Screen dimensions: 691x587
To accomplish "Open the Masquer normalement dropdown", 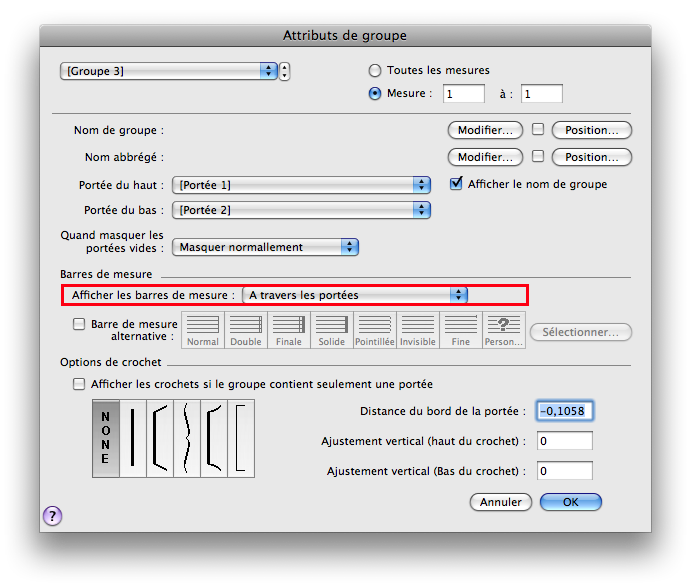I will click(x=265, y=247).
